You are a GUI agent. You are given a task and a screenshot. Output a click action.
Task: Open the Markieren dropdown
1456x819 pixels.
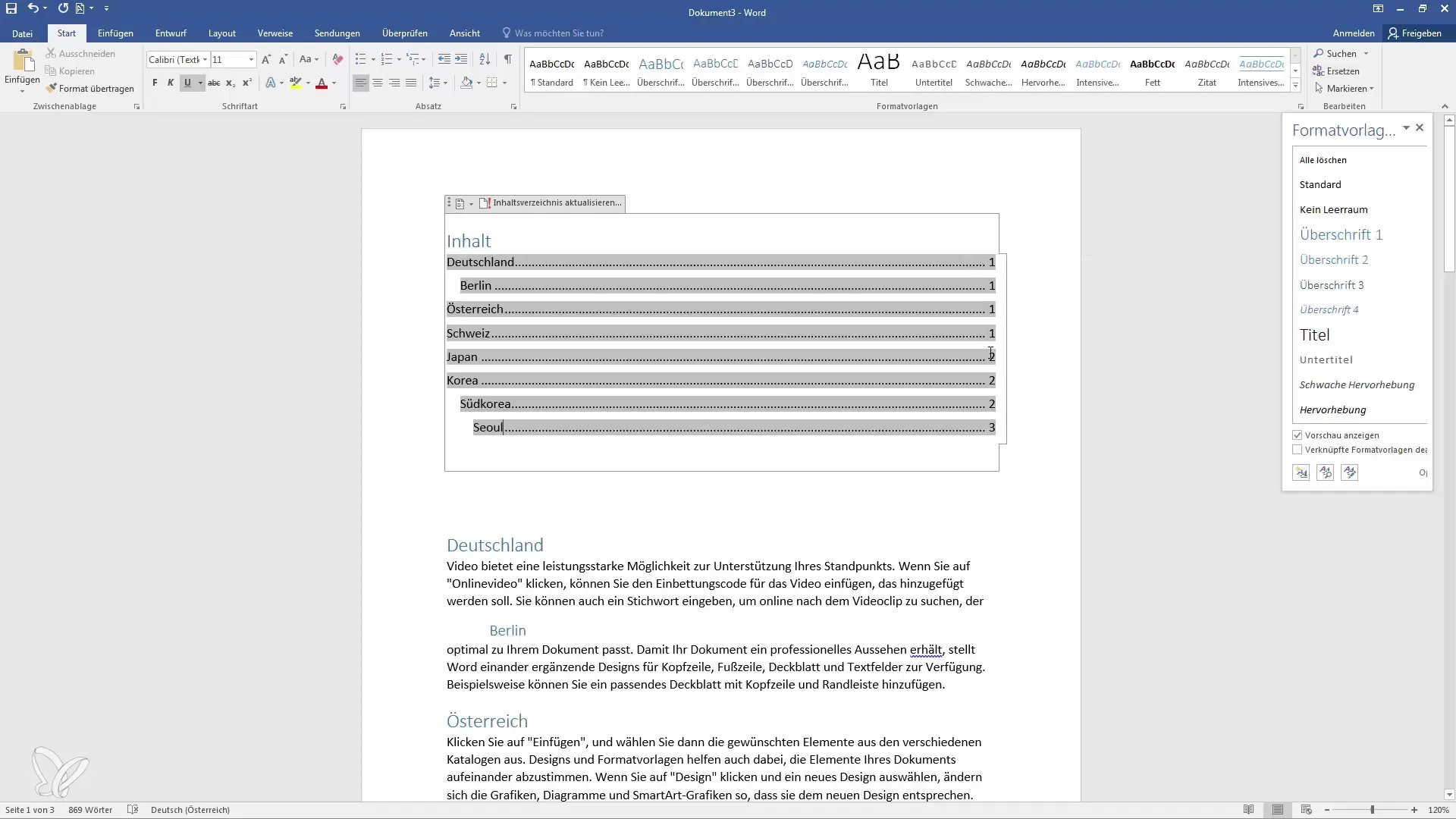1345,89
